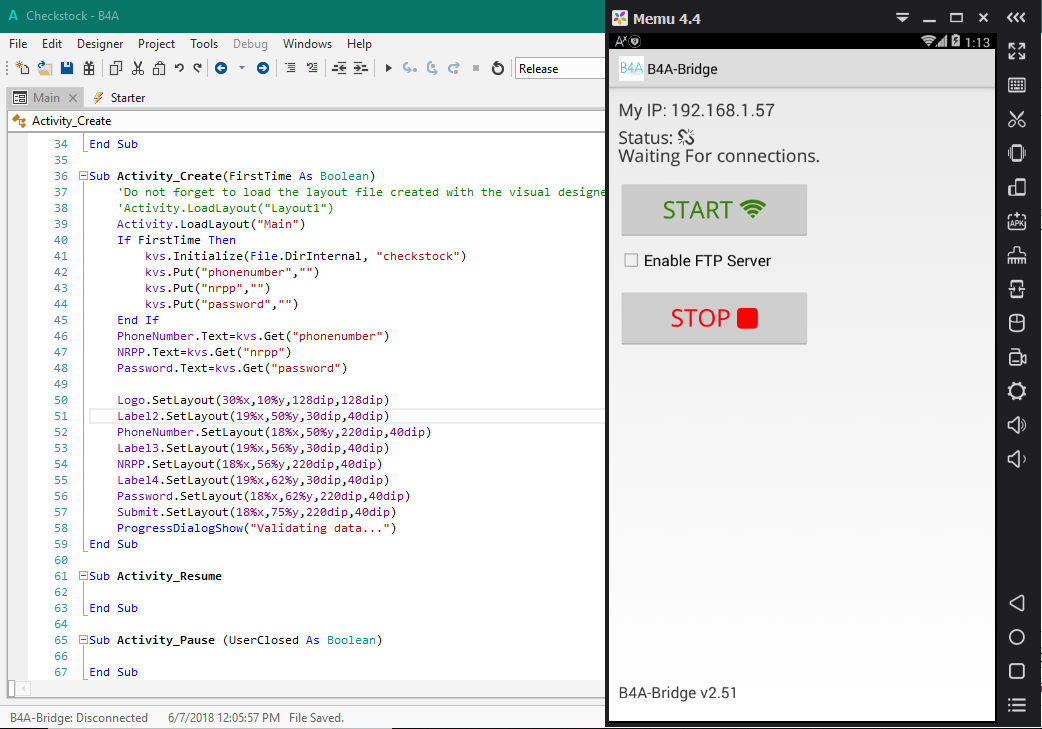Screen dimensions: 1042x729
Task: Click the Memu install APK icon
Action: pos(1017,221)
